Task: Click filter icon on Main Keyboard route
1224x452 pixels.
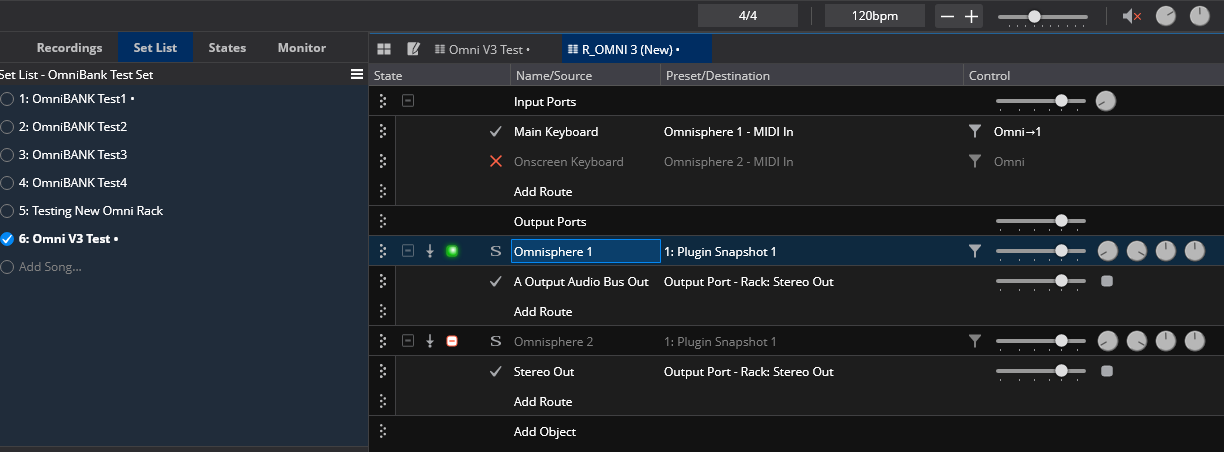Action: pyautogui.click(x=975, y=131)
